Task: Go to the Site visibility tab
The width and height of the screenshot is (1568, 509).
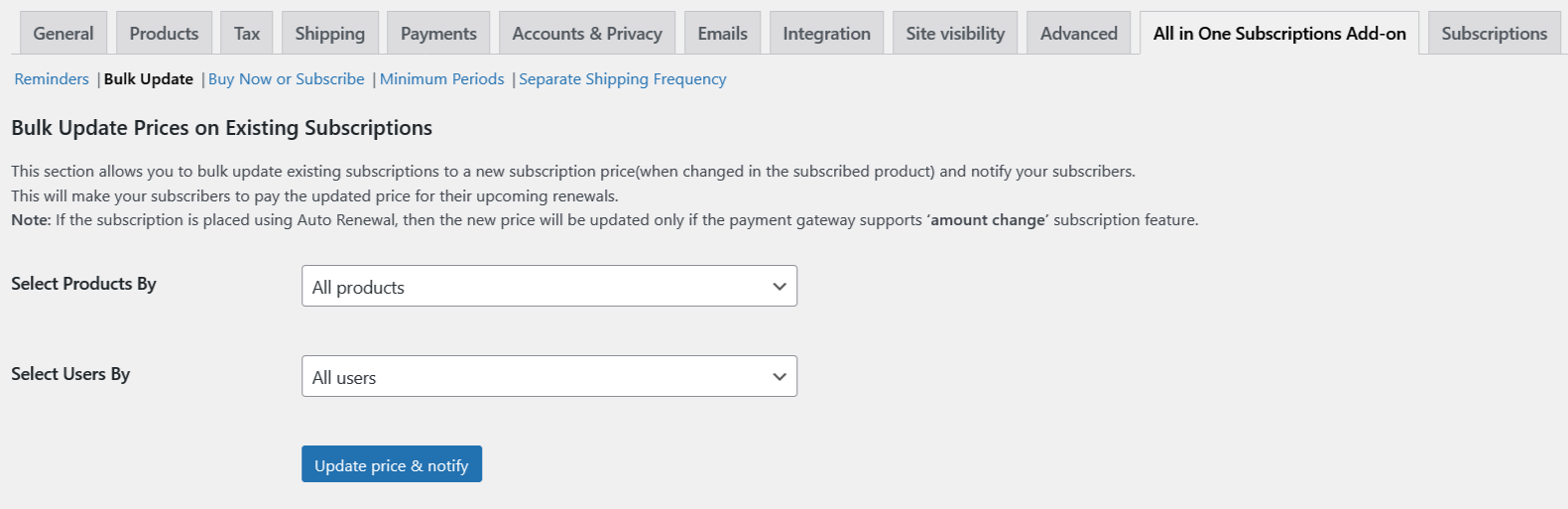Action: point(955,34)
